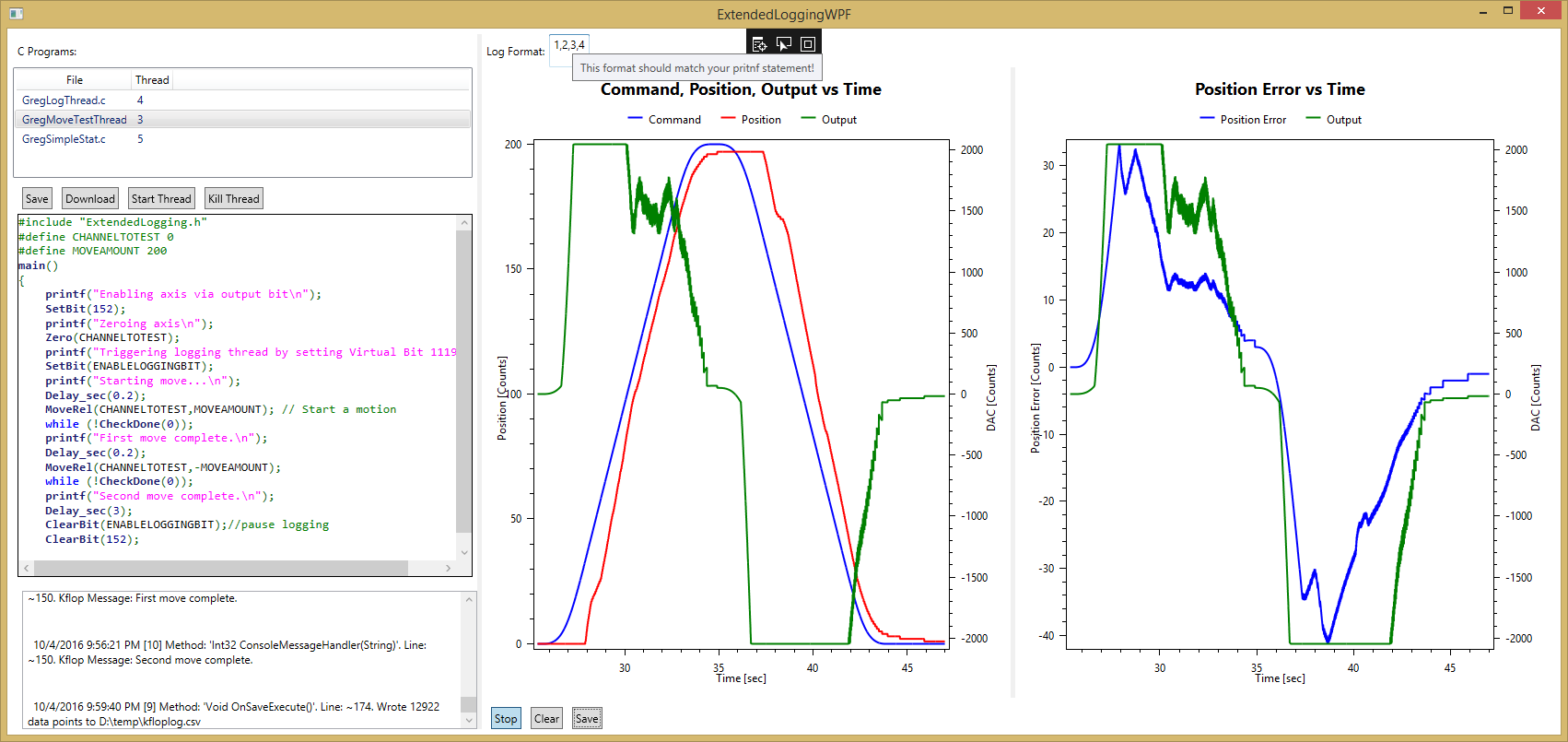Select the GregSimpleStat.c program row
1568x742 pixels.
(64, 139)
